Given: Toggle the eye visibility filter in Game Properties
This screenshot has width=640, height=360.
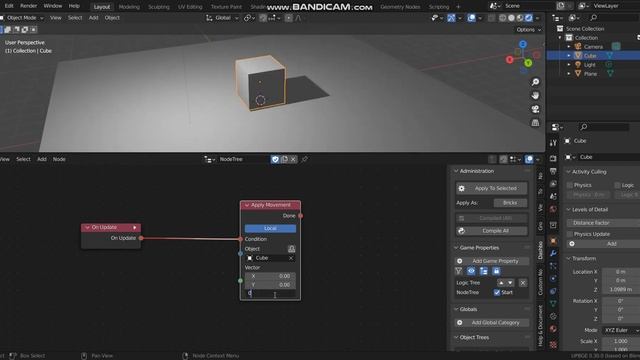Looking at the screenshot, I should coord(471,271).
